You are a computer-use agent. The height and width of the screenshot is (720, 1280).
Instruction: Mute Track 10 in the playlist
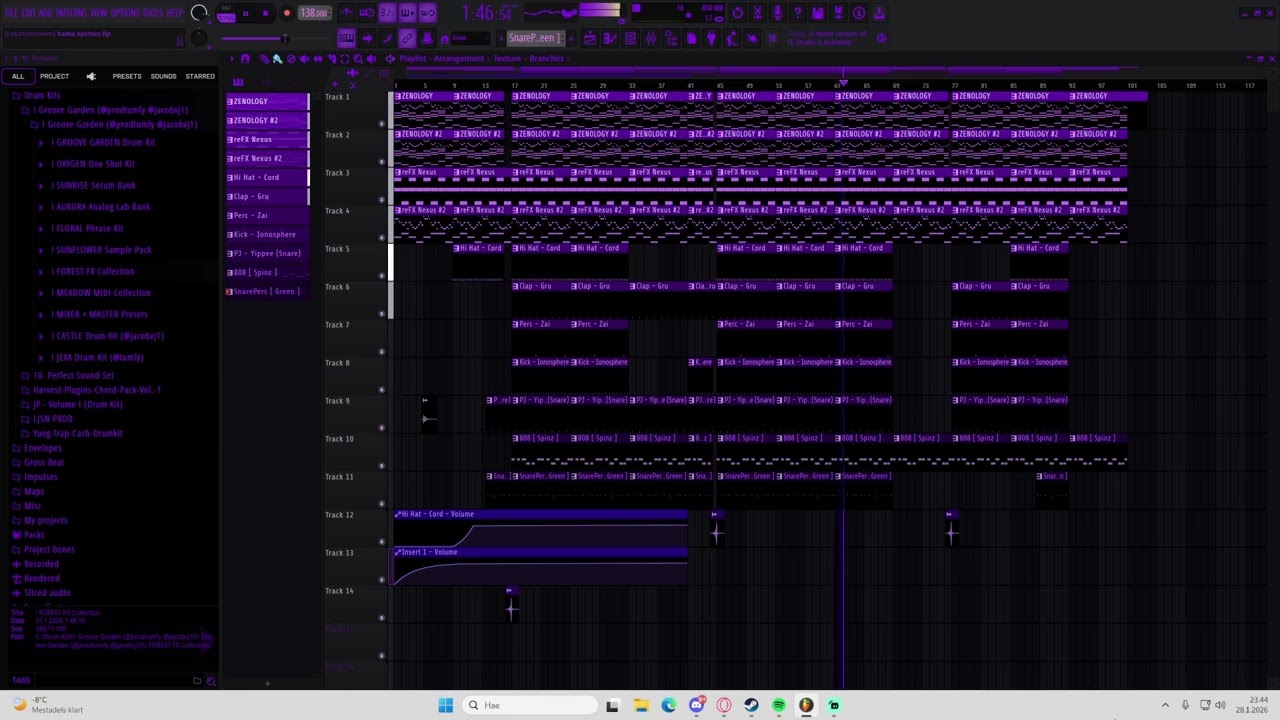pyautogui.click(x=381, y=465)
